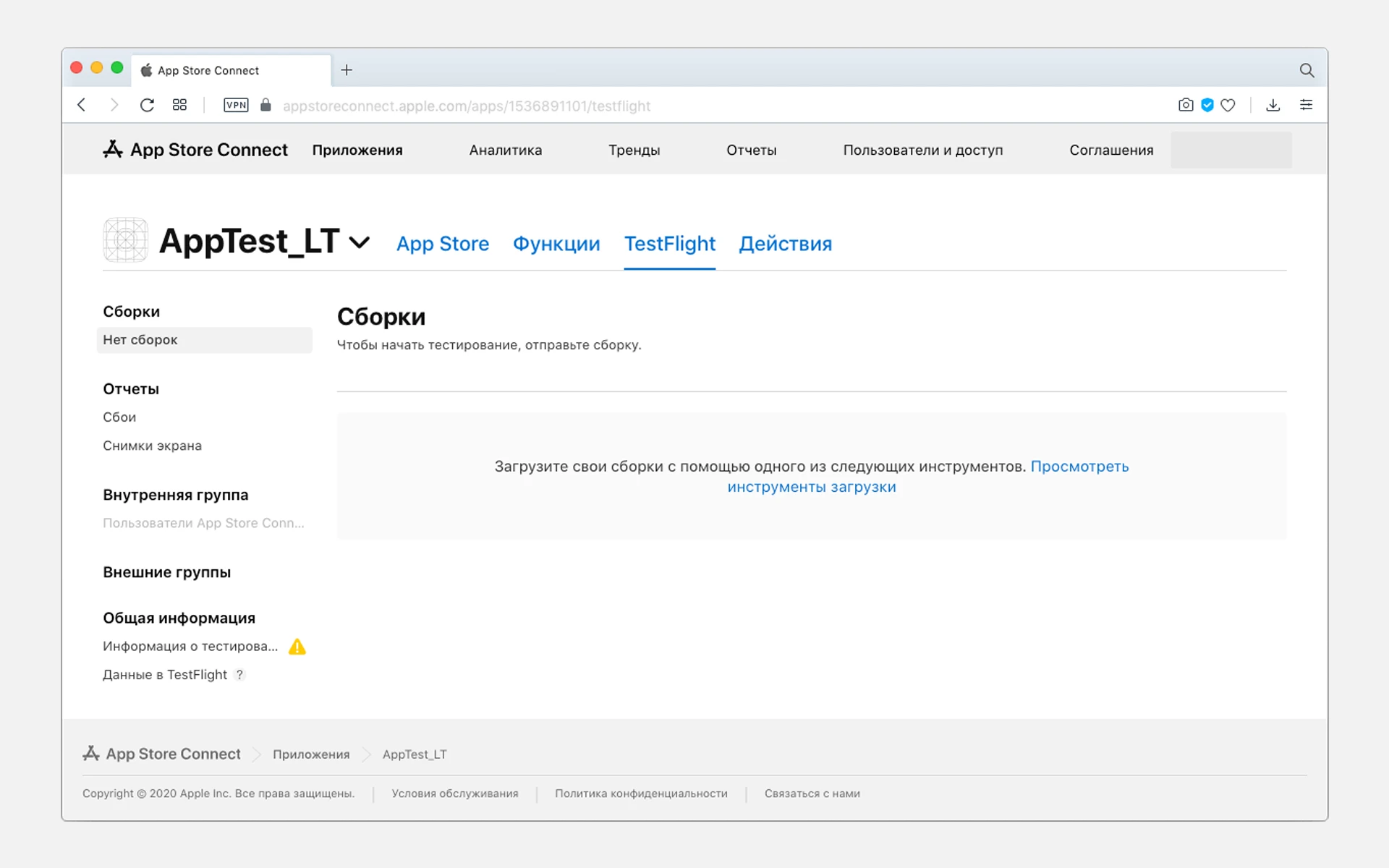Open the easy setup sliders icon
1389x868 pixels.
pyautogui.click(x=1306, y=105)
